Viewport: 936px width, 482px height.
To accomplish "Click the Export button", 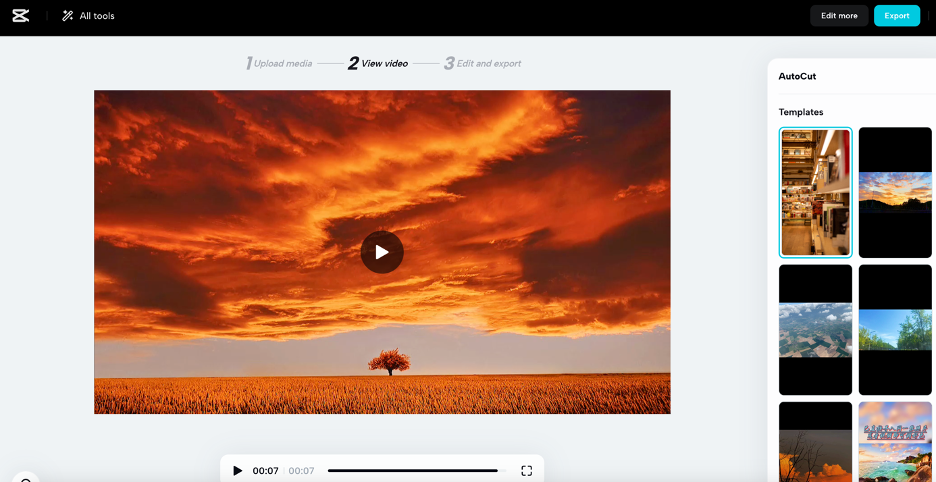I will pyautogui.click(x=897, y=16).
